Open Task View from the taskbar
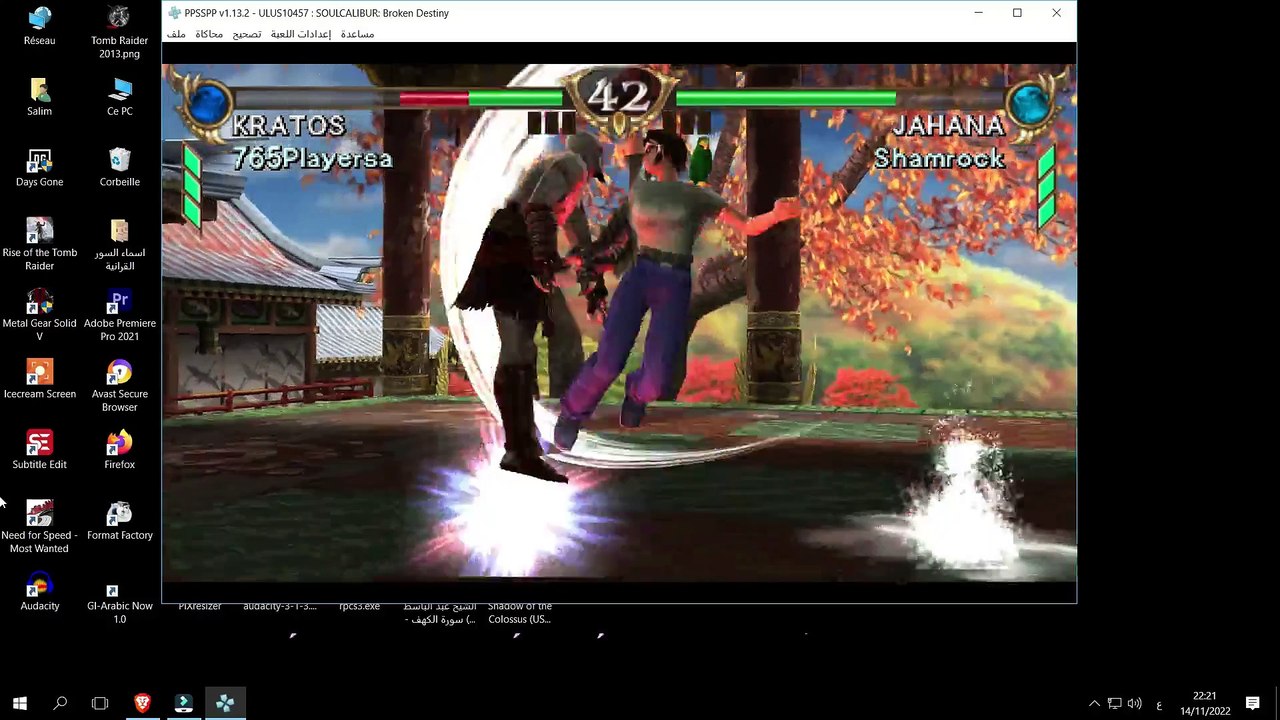Viewport: 1280px width, 720px height. [x=100, y=704]
